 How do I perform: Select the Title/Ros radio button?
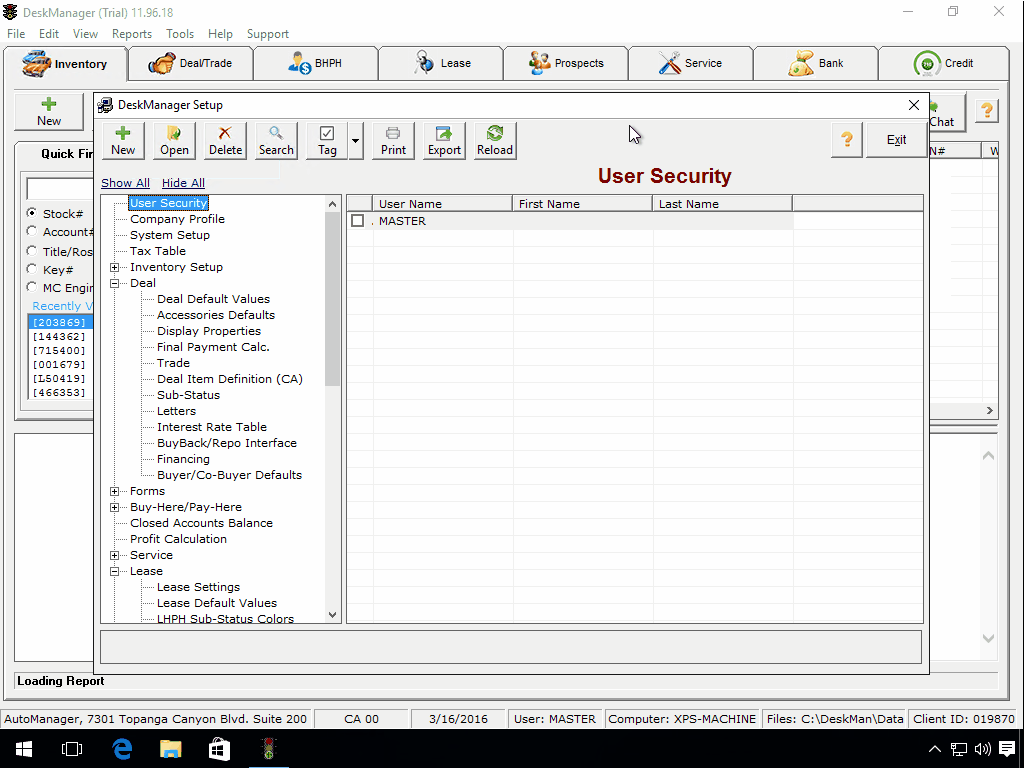(31, 251)
